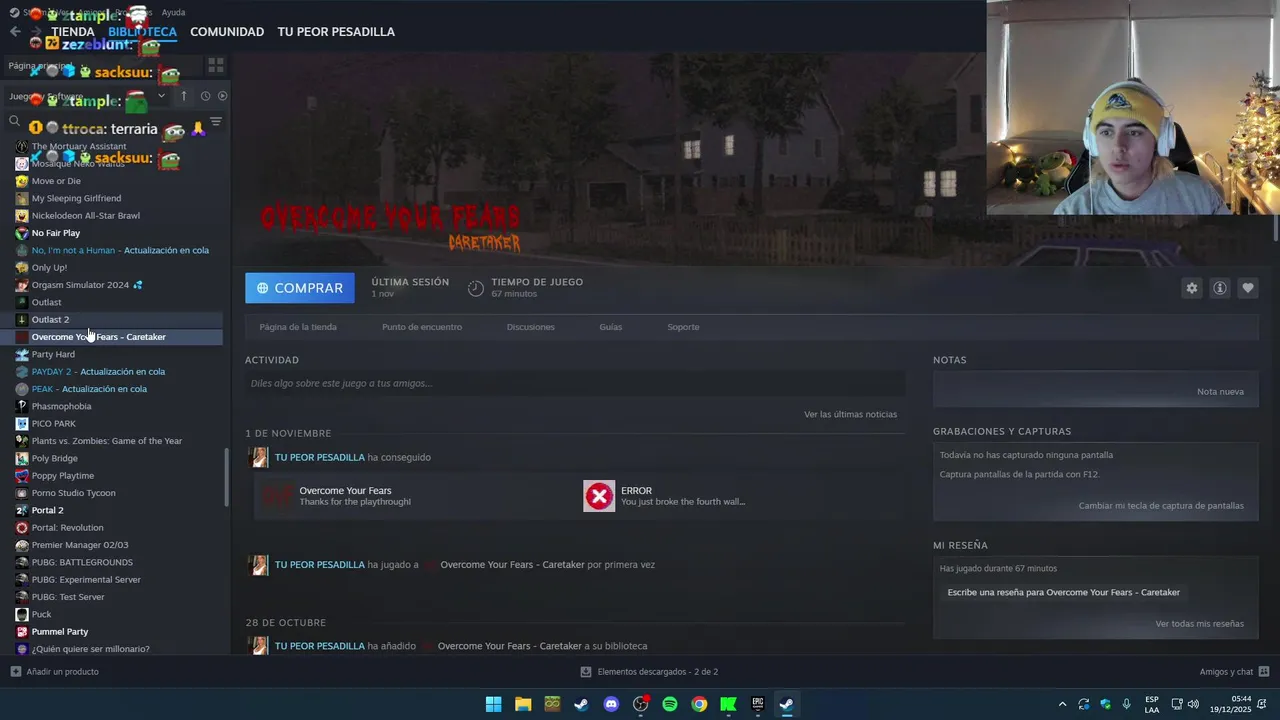The image size is (1280, 720).
Task: Open the Guías link
Action: pyautogui.click(x=611, y=327)
